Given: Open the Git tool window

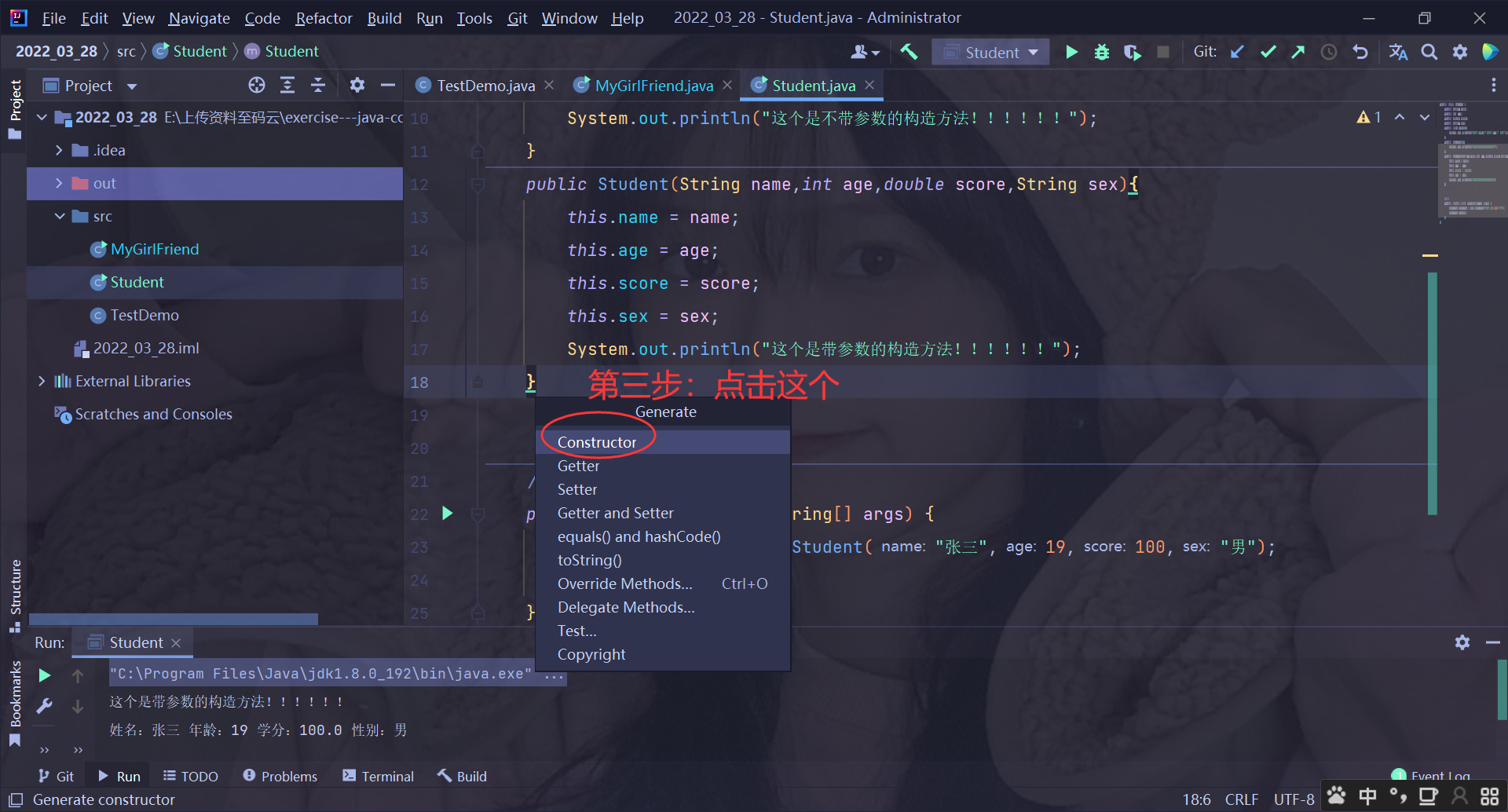Looking at the screenshot, I should click(56, 776).
